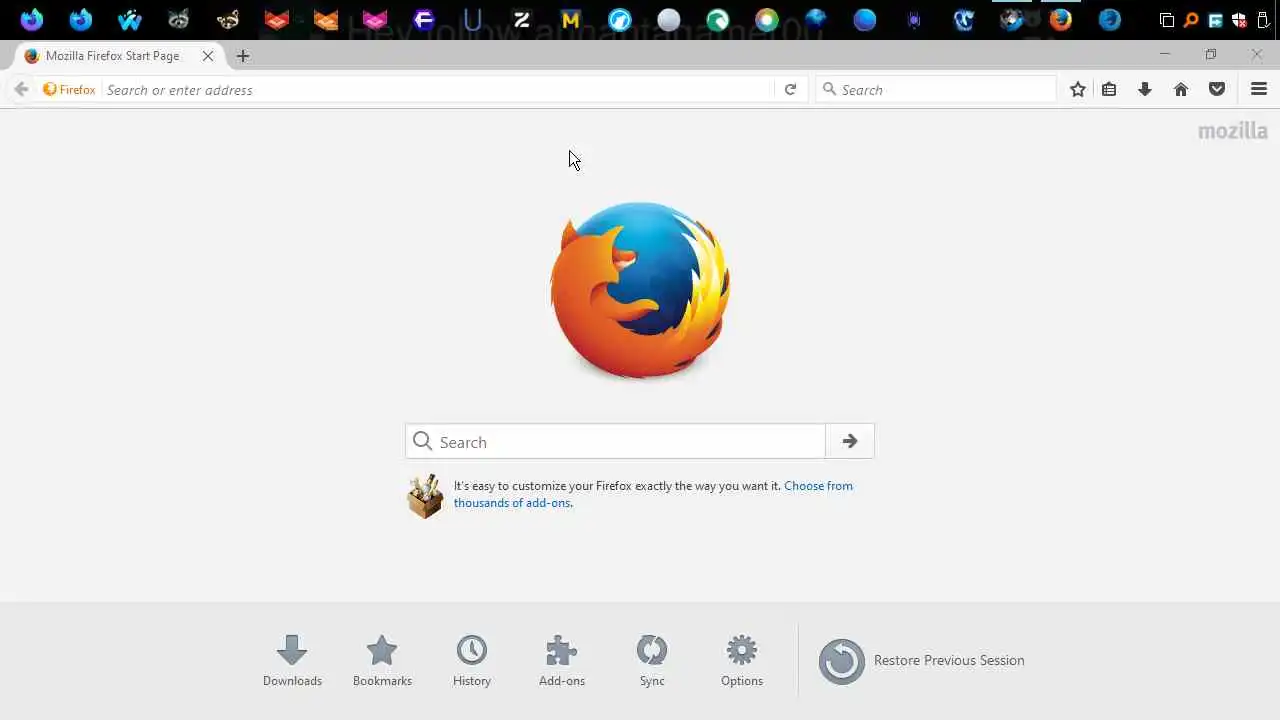Click the red security shield tray icon

(1239, 20)
